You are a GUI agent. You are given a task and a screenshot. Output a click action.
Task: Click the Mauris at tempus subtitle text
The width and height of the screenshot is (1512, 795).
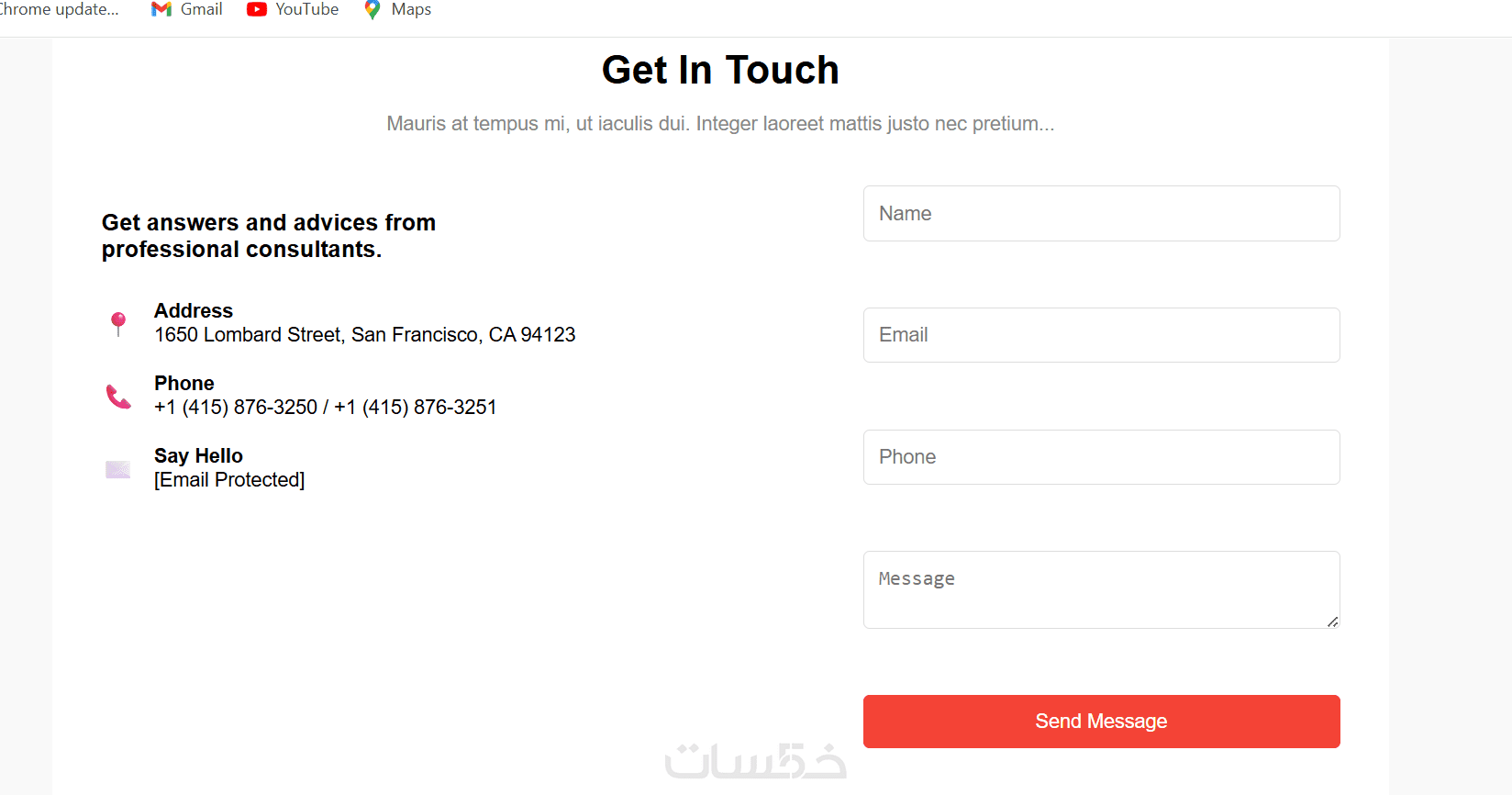[x=720, y=124]
